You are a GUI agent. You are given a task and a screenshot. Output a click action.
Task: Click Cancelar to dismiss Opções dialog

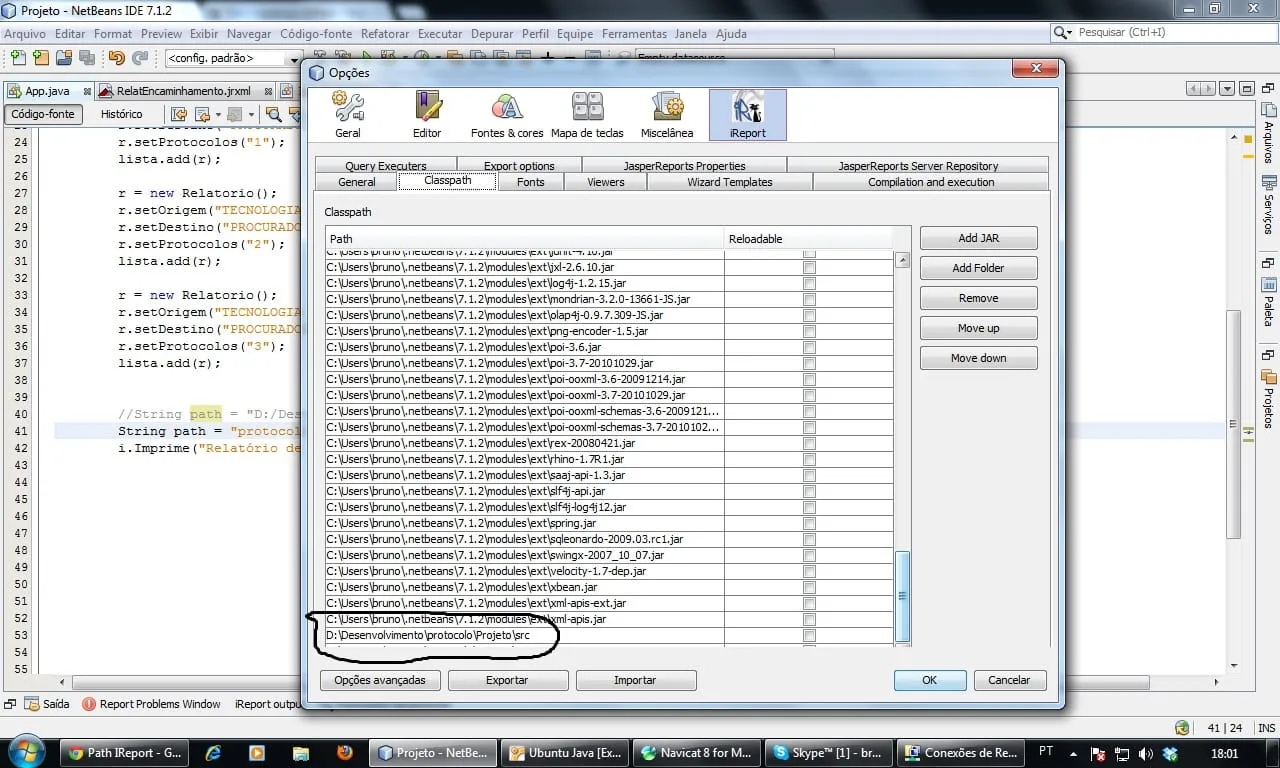tap(1009, 680)
